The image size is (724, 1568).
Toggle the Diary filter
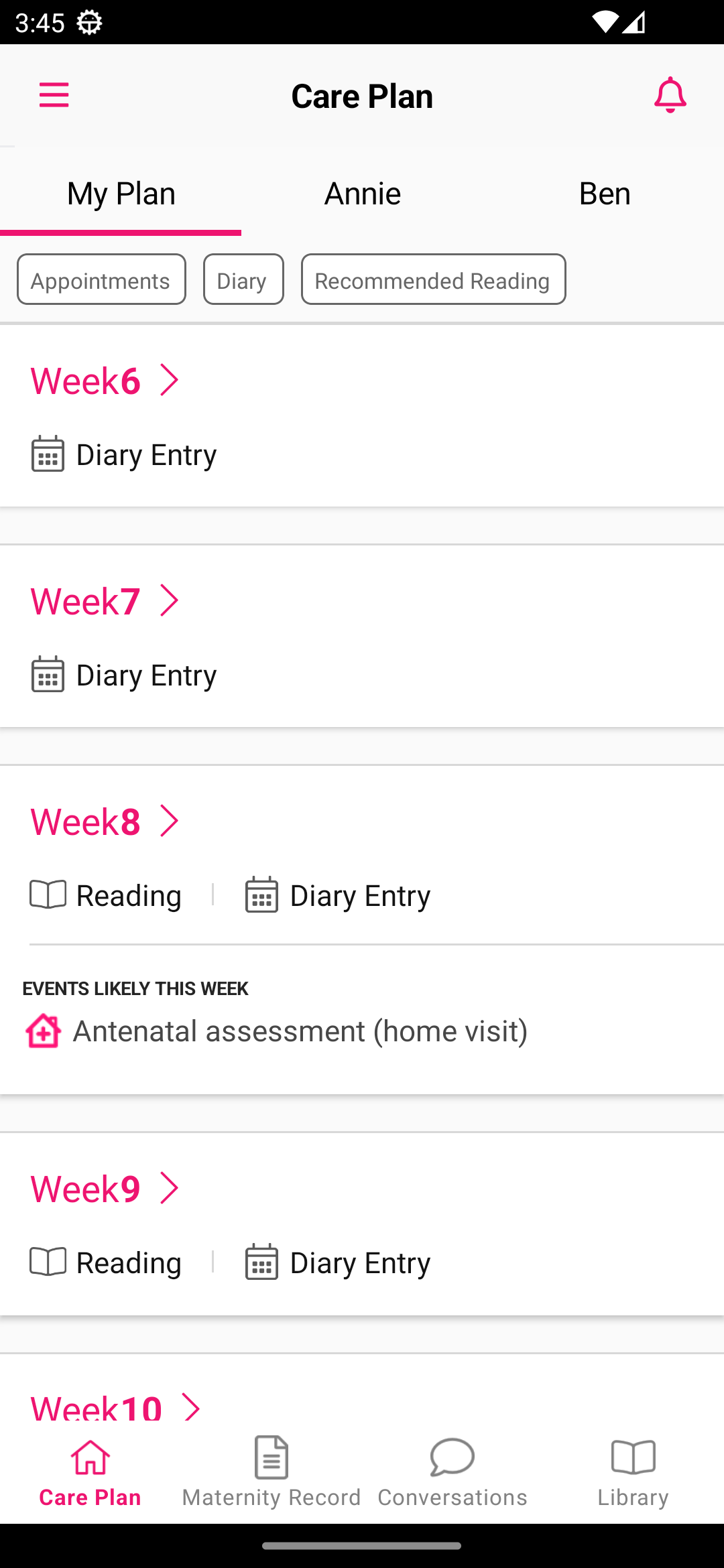click(x=243, y=279)
